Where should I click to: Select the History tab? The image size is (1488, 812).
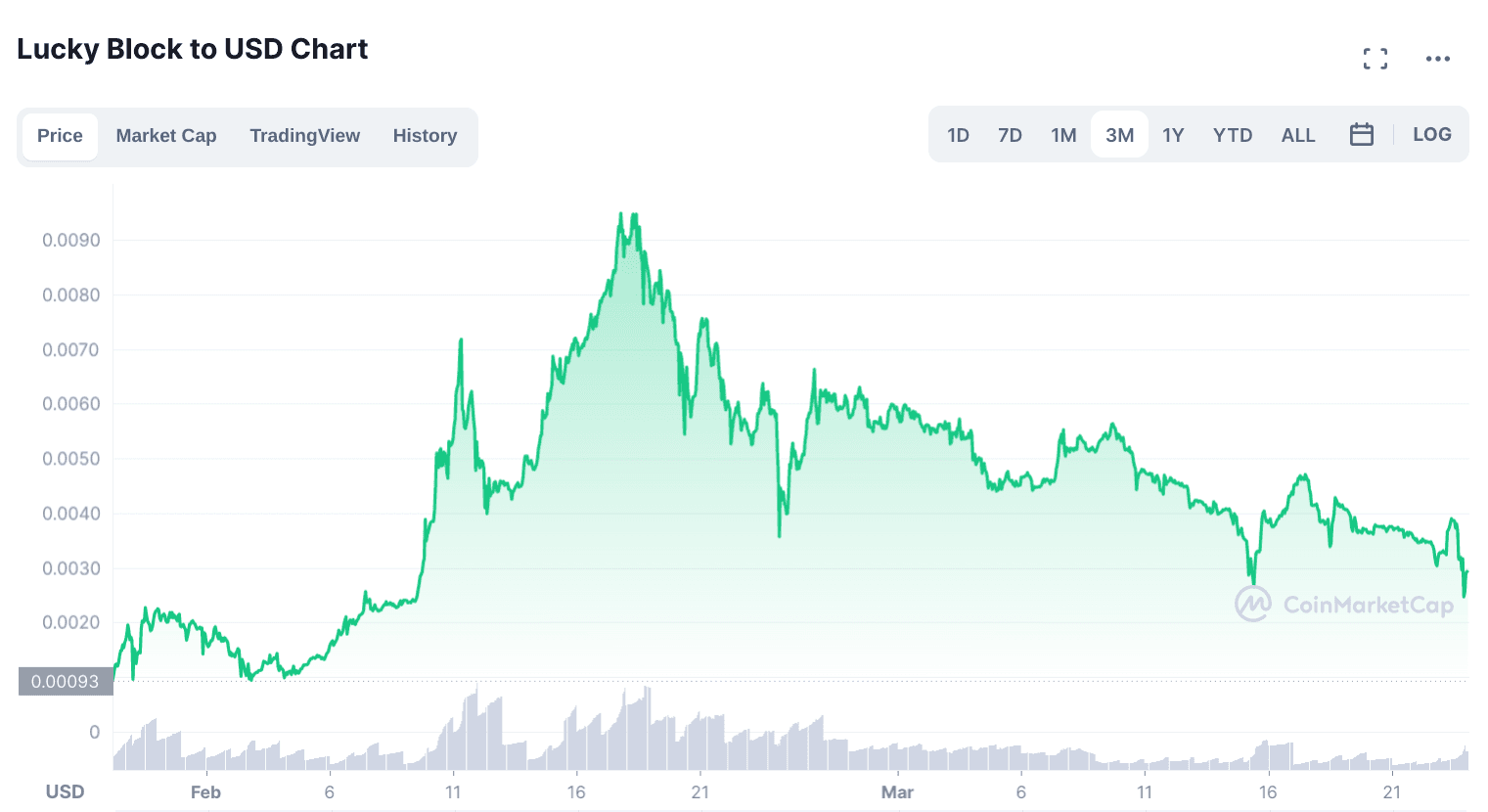[x=425, y=136]
